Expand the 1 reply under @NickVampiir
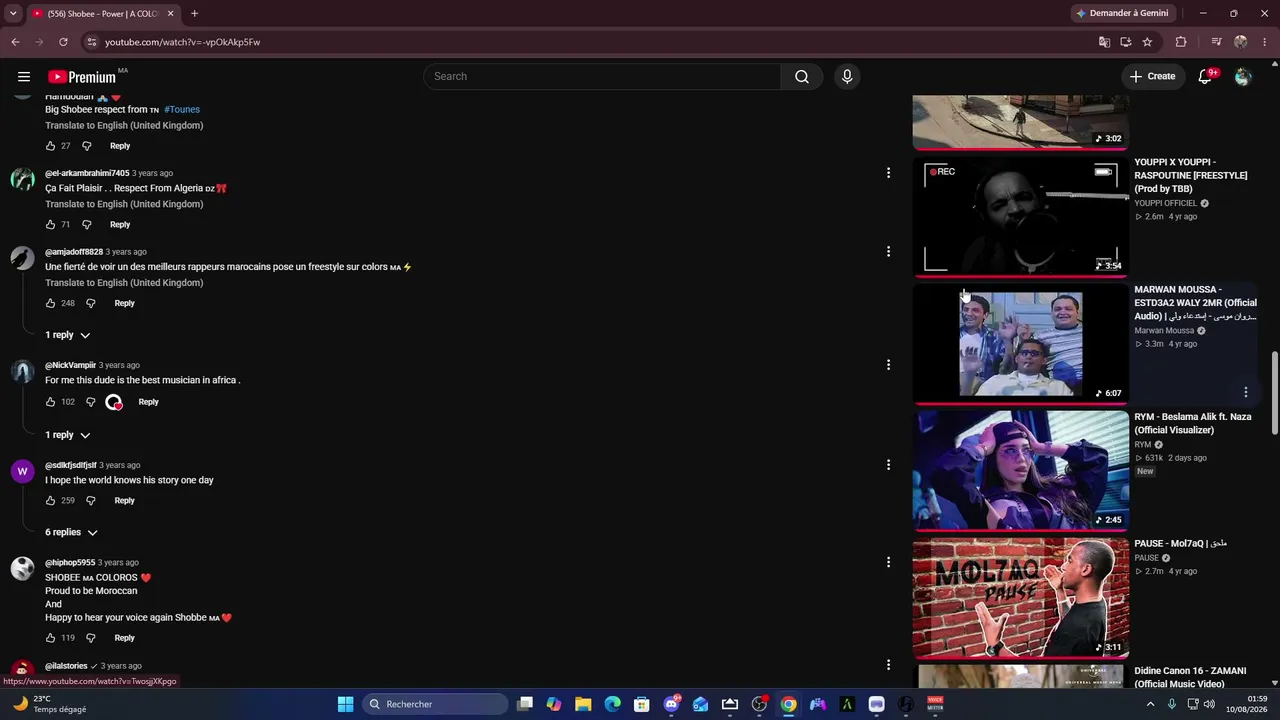Viewport: 1280px width, 720px height. (67, 435)
